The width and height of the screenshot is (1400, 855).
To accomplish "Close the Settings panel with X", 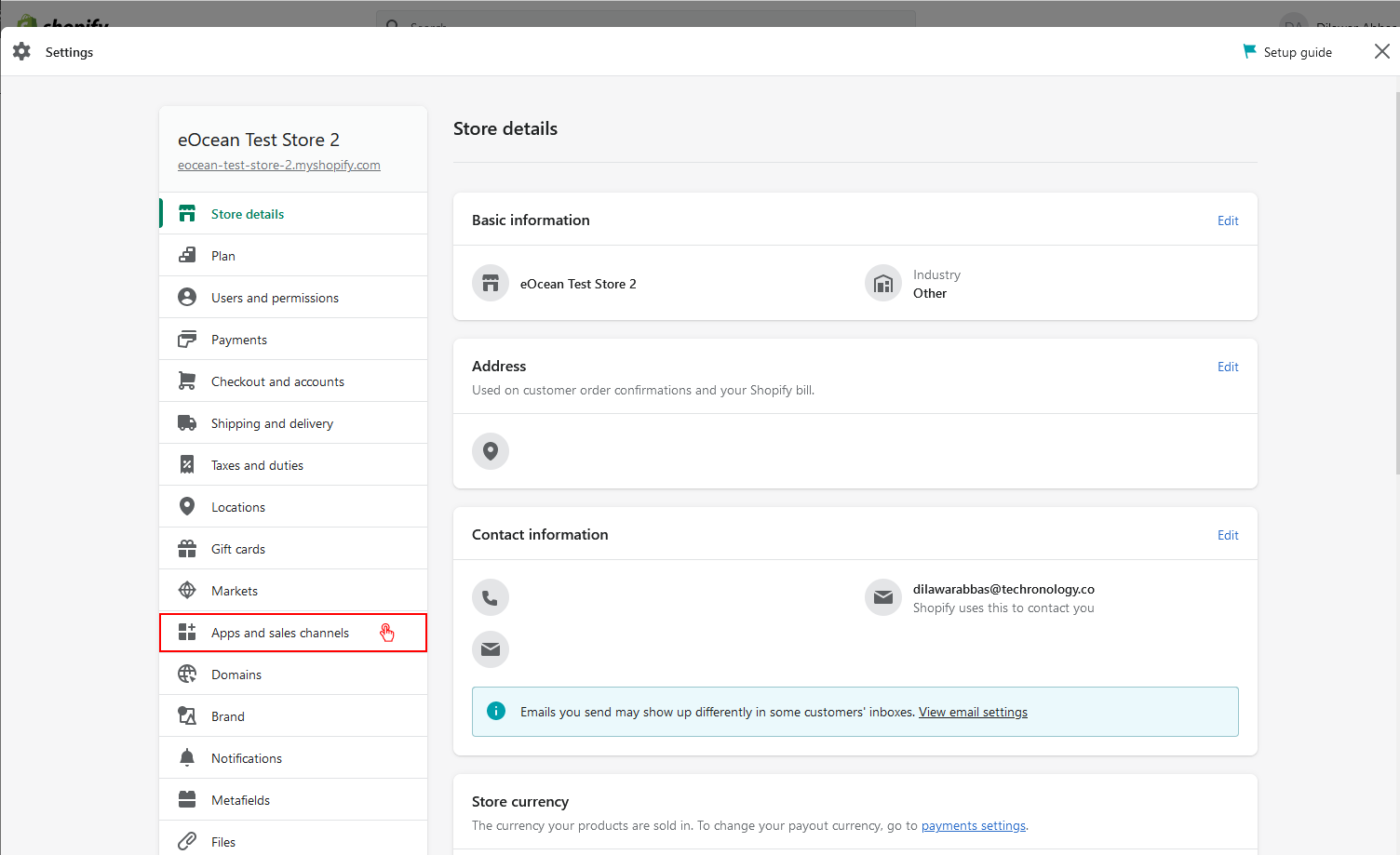I will click(x=1382, y=52).
